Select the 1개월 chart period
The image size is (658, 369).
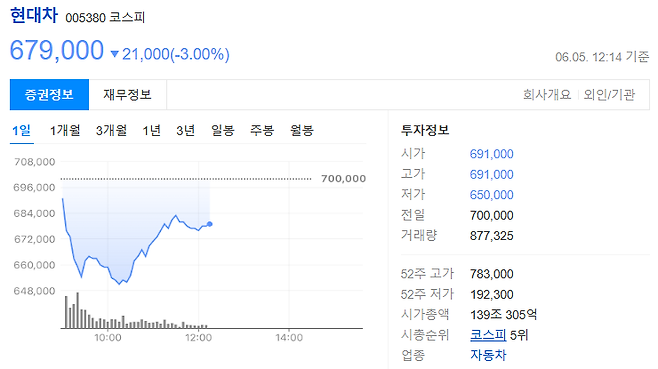pyautogui.click(x=65, y=131)
